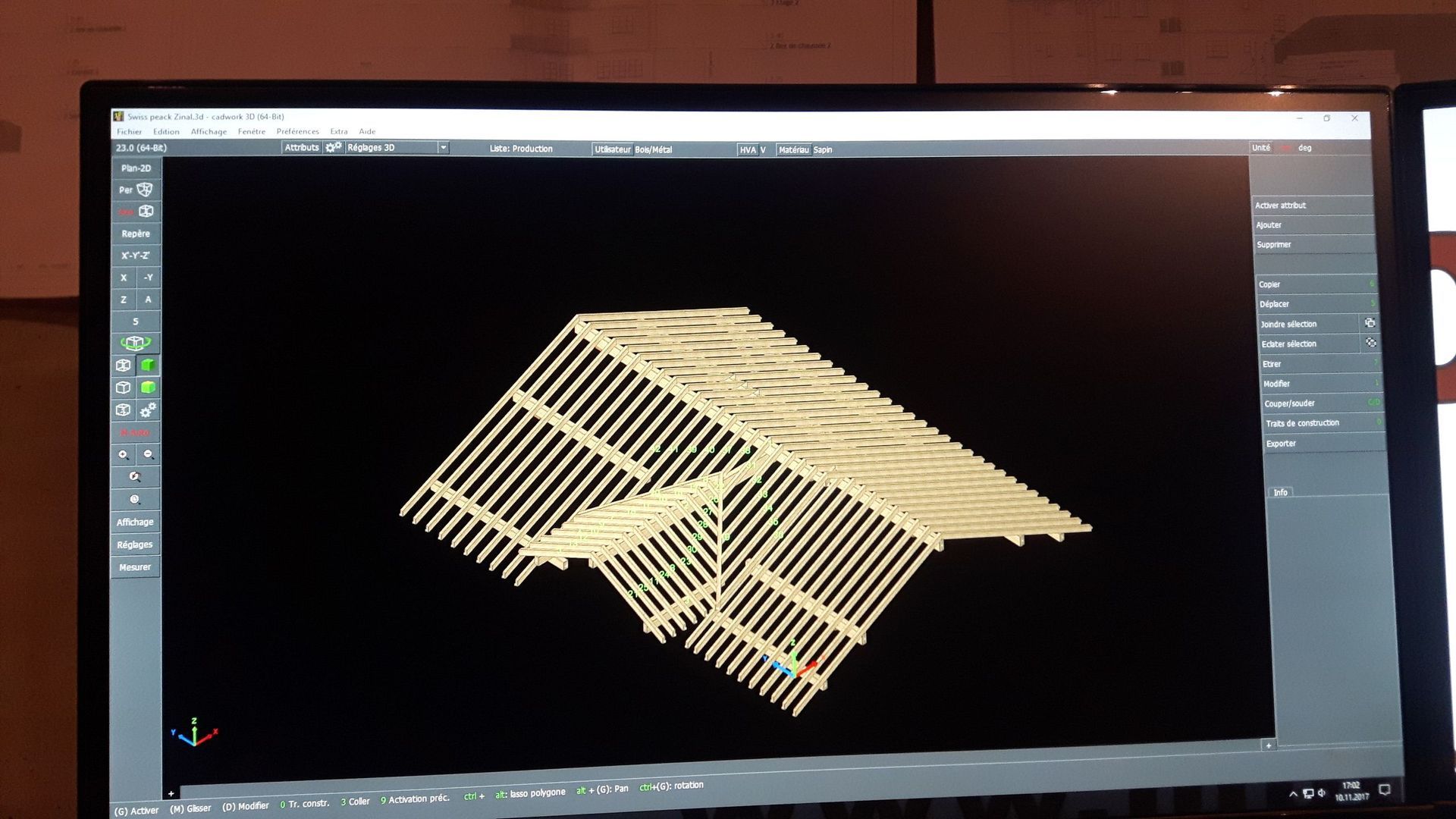Expand the Réglages 3D dropdown arrow

point(444,148)
